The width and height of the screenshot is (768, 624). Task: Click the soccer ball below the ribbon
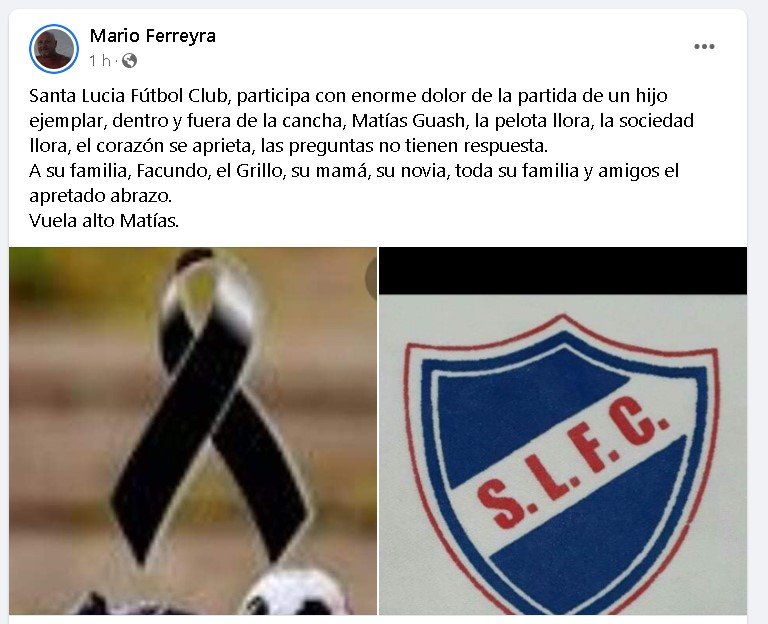tap(296, 592)
